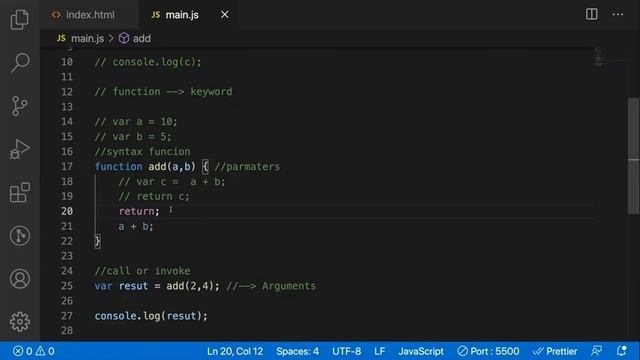The width and height of the screenshot is (640, 360).
Task: Click the 'resut' variable declaration
Action: click(133, 286)
